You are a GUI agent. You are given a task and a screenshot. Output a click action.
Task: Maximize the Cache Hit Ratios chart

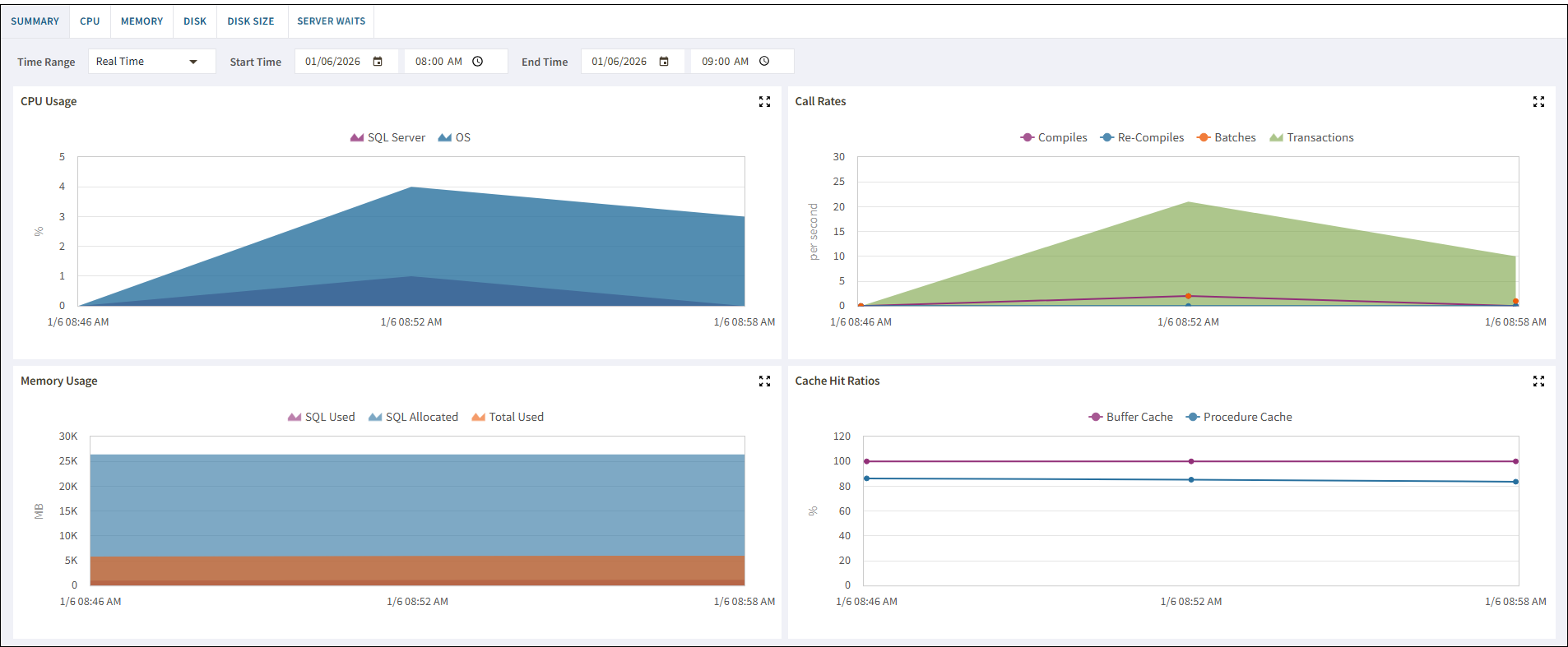coord(1538,381)
